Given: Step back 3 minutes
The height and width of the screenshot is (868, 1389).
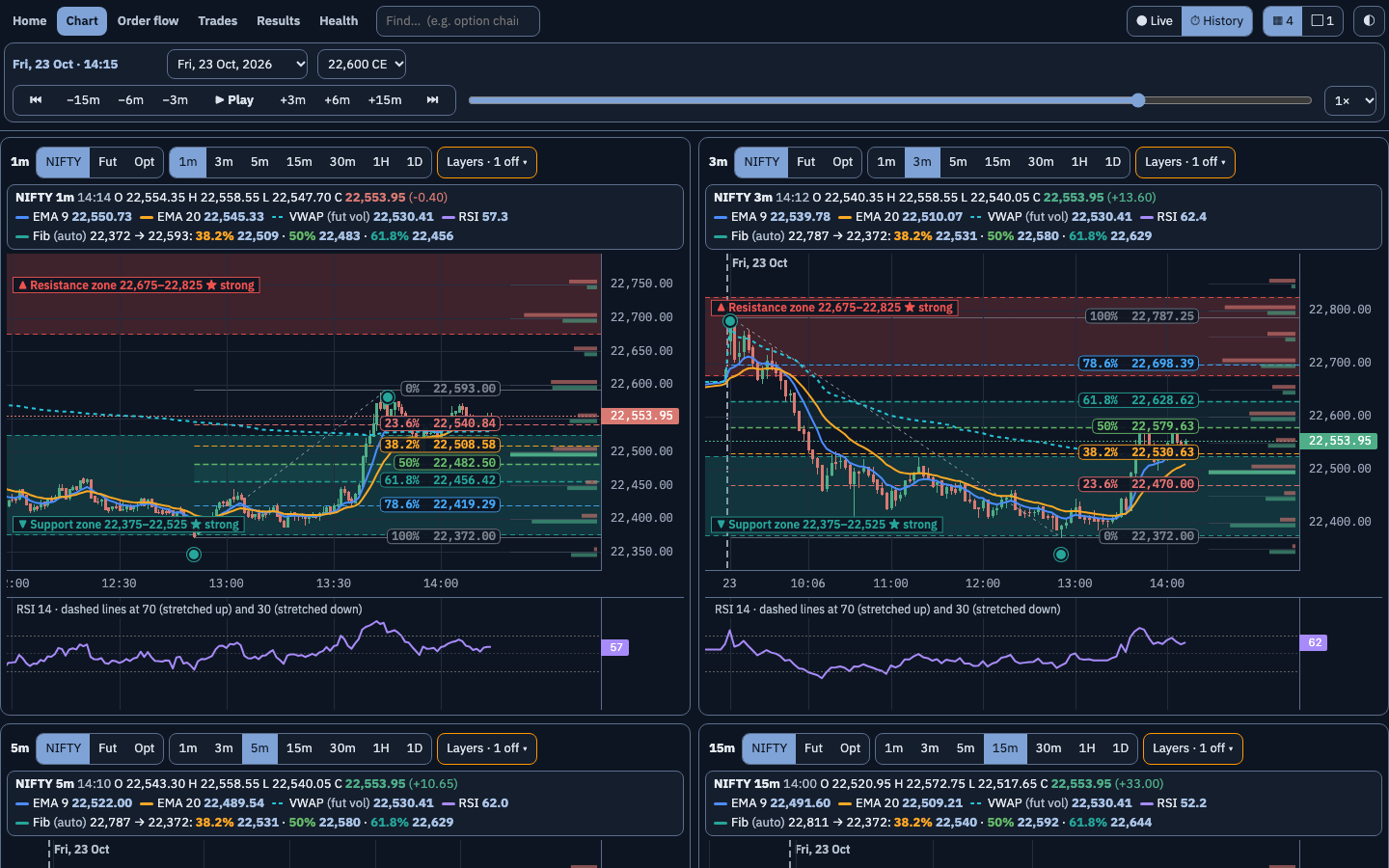Looking at the screenshot, I should (175, 100).
